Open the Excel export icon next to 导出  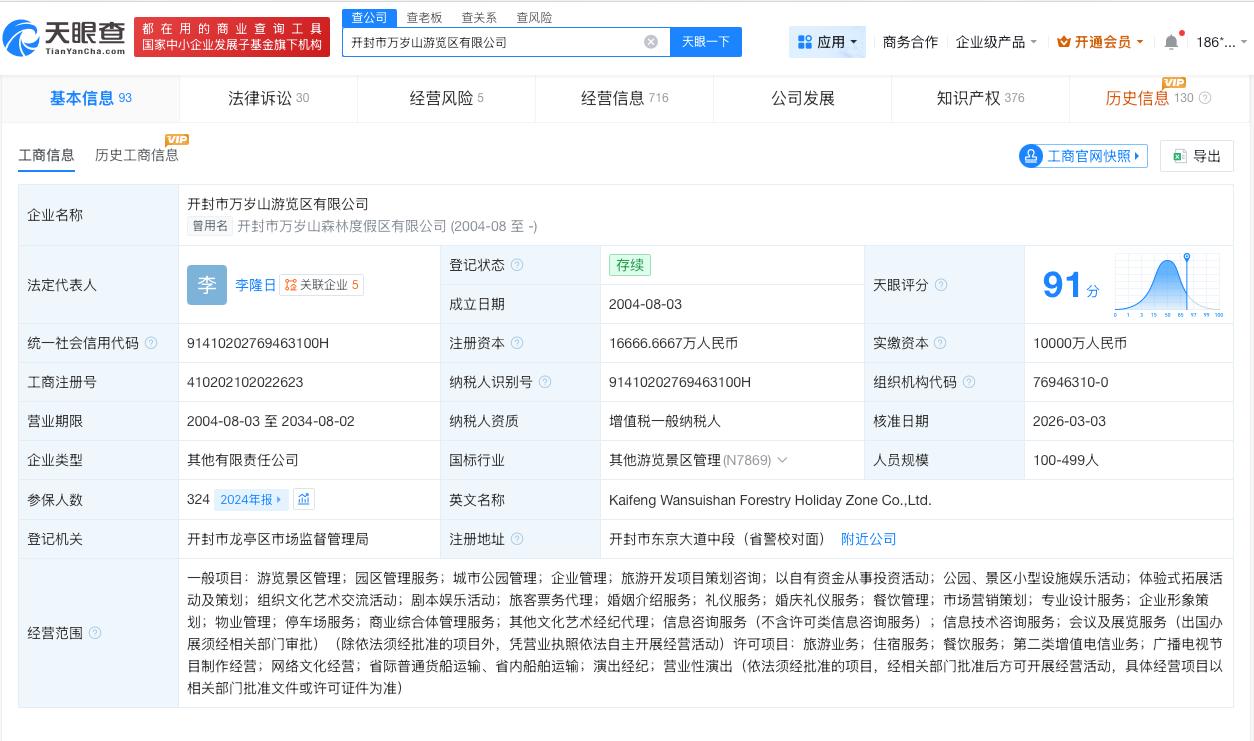coord(1178,156)
